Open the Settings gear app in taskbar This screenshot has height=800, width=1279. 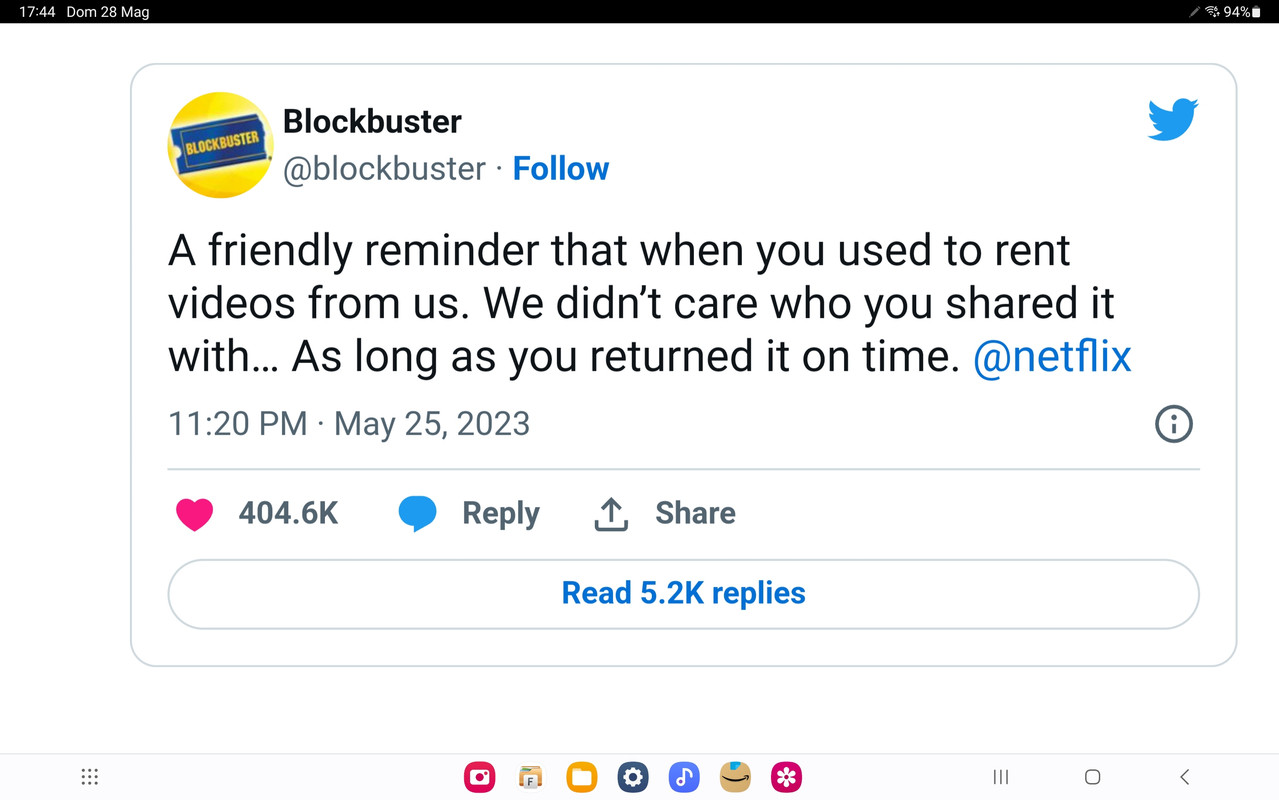(x=633, y=777)
